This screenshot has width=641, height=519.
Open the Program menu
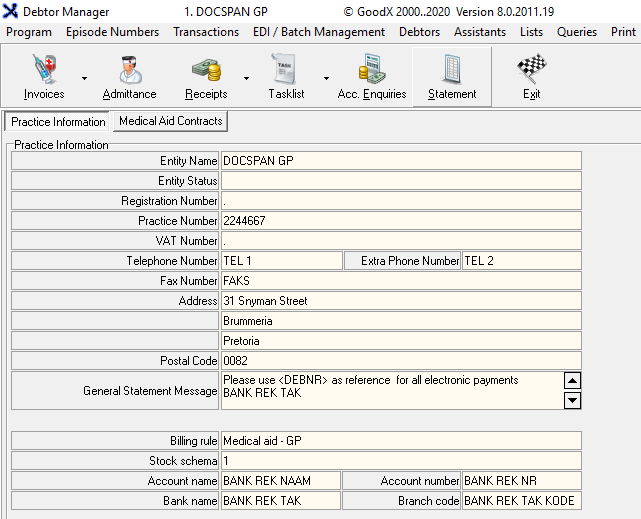pos(29,32)
